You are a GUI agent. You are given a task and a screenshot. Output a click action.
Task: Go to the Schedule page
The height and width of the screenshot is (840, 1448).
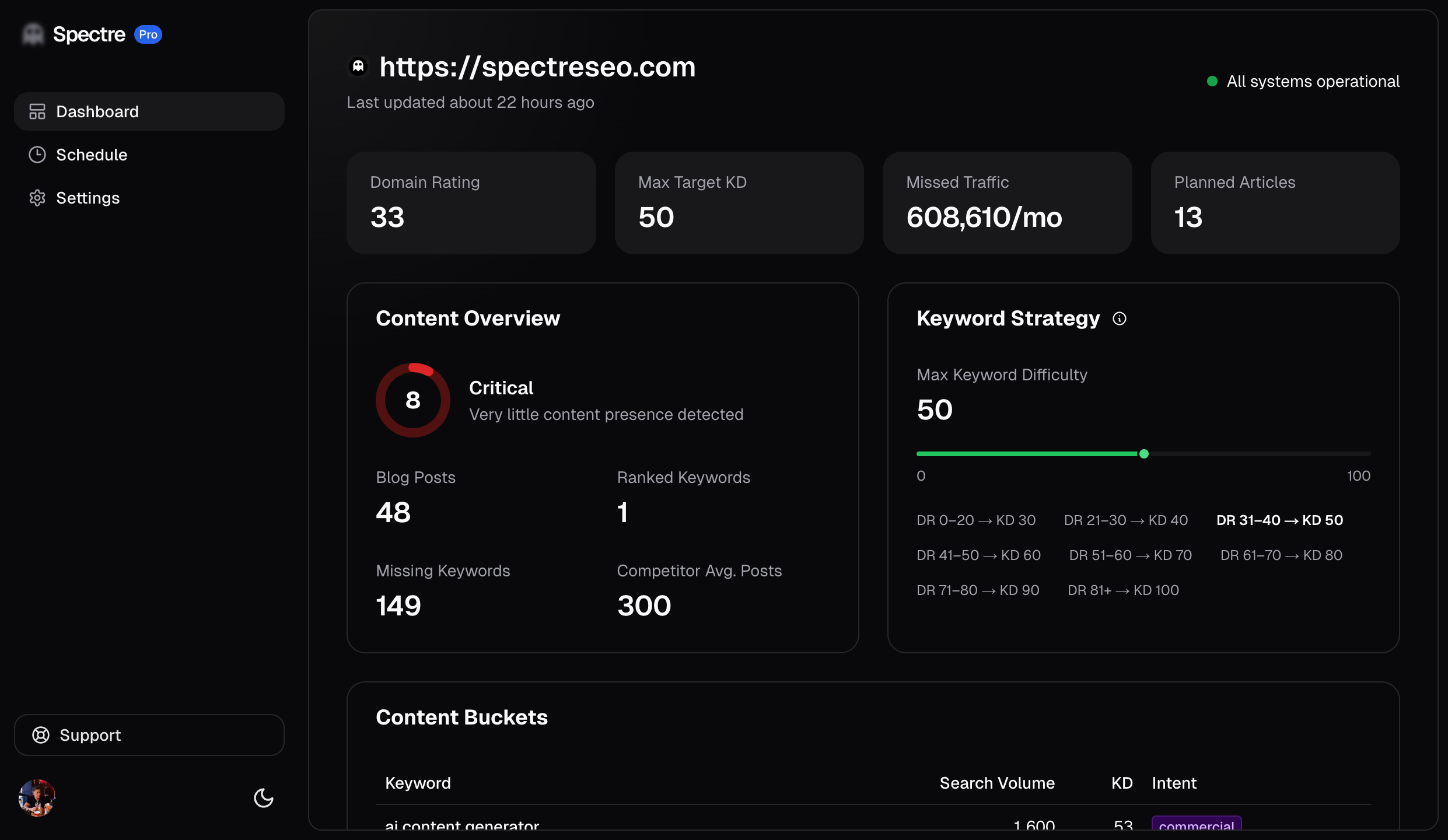(92, 155)
